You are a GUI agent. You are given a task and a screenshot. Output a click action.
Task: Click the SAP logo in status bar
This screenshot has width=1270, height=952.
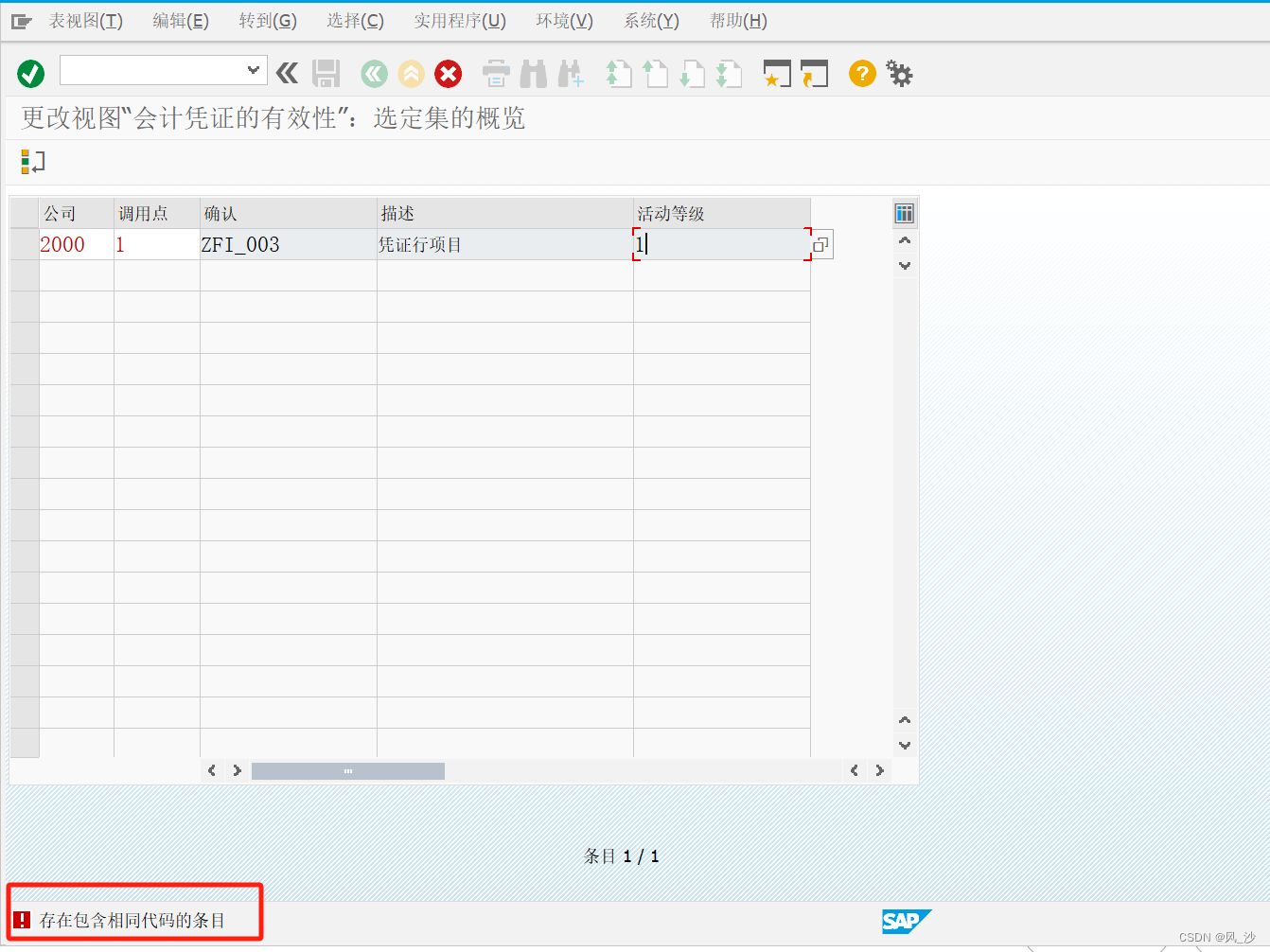[x=907, y=921]
